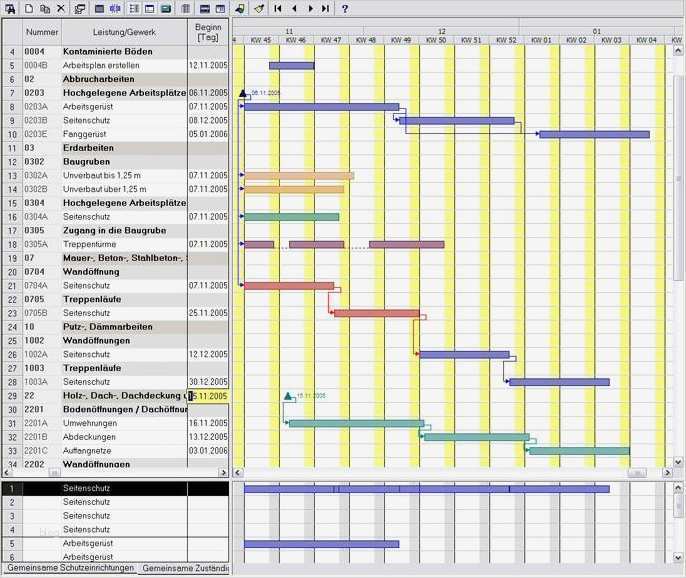Screen dimensions: 686x578
Task: Select the Arbeitsgerüst row 0203A
Action: point(116,106)
